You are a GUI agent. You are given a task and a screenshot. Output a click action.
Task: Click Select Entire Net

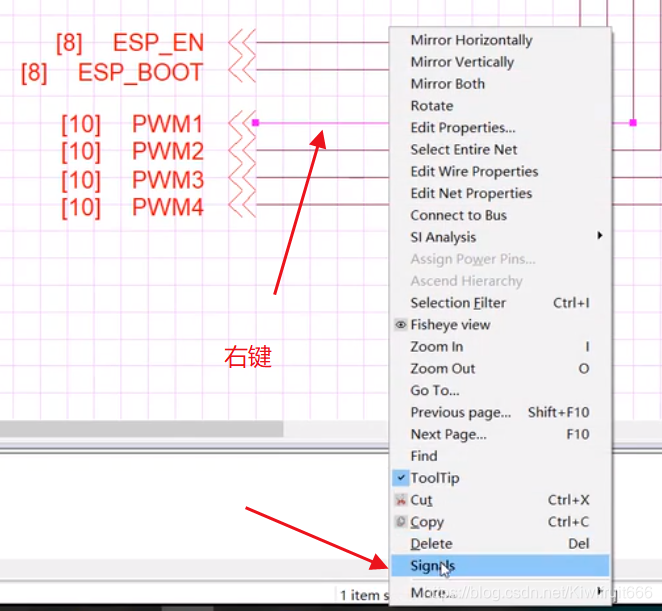pyautogui.click(x=463, y=150)
